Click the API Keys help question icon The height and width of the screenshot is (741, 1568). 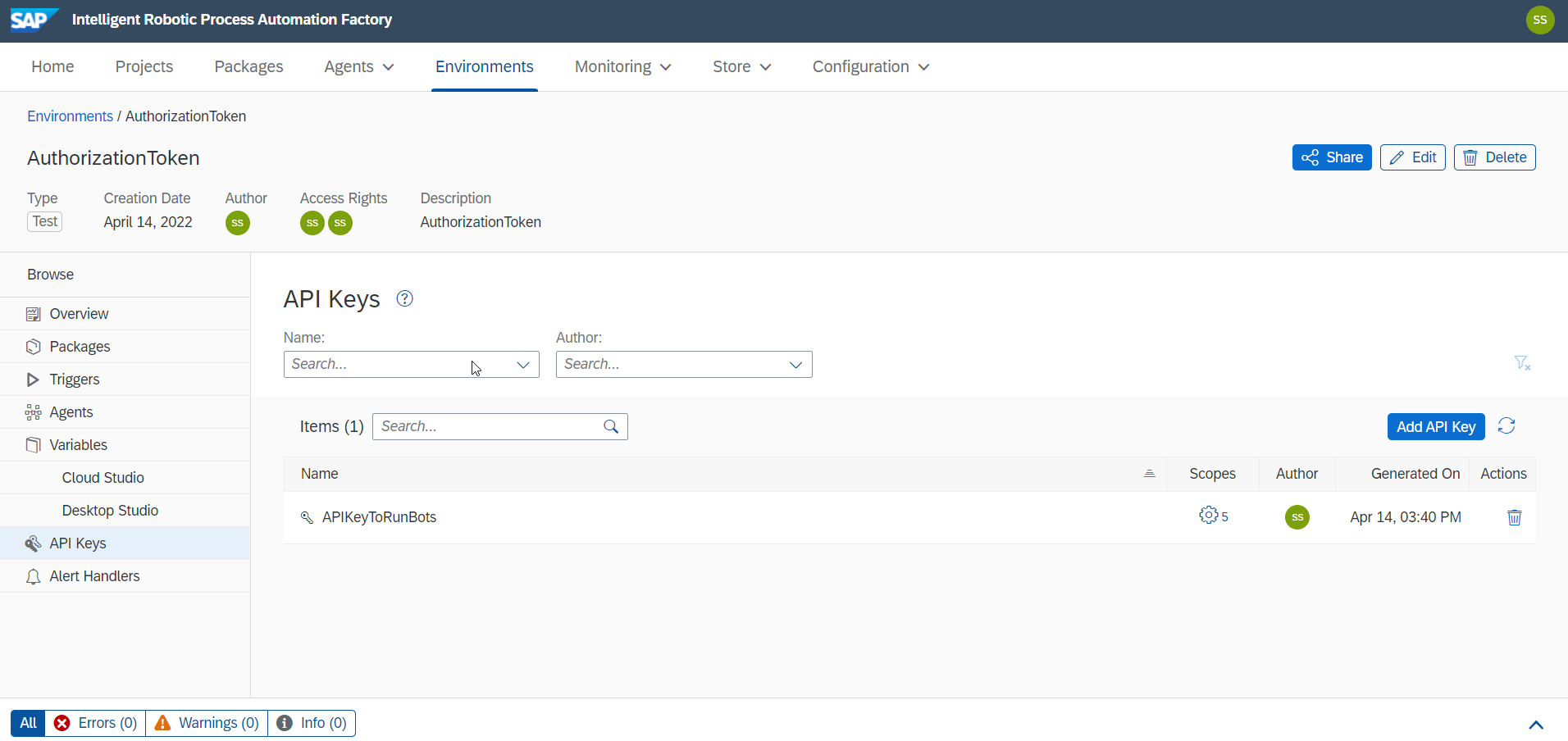point(404,298)
